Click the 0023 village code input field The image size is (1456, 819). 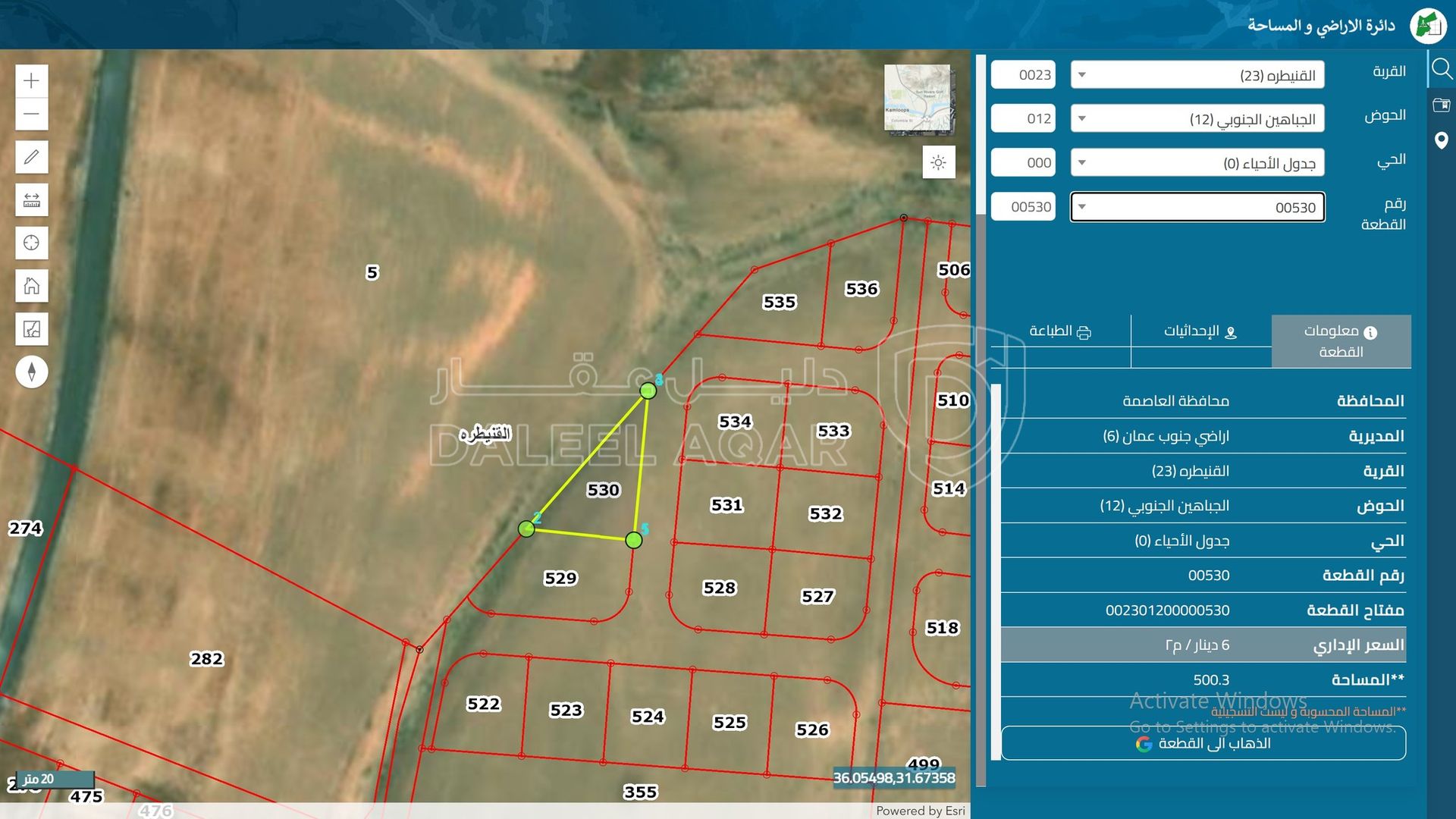(1023, 75)
